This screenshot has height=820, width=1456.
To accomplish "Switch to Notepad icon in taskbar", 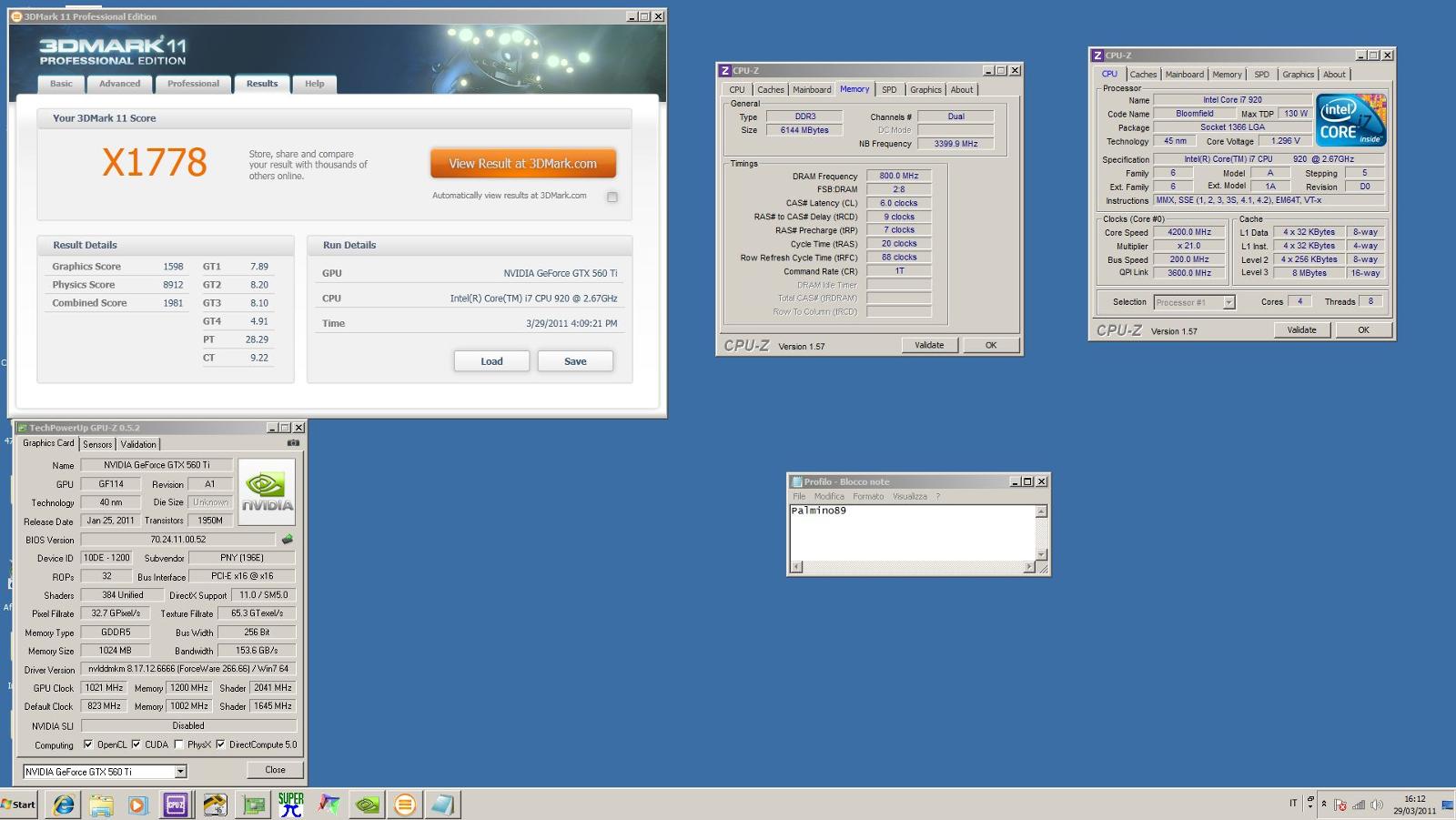I will tap(442, 805).
